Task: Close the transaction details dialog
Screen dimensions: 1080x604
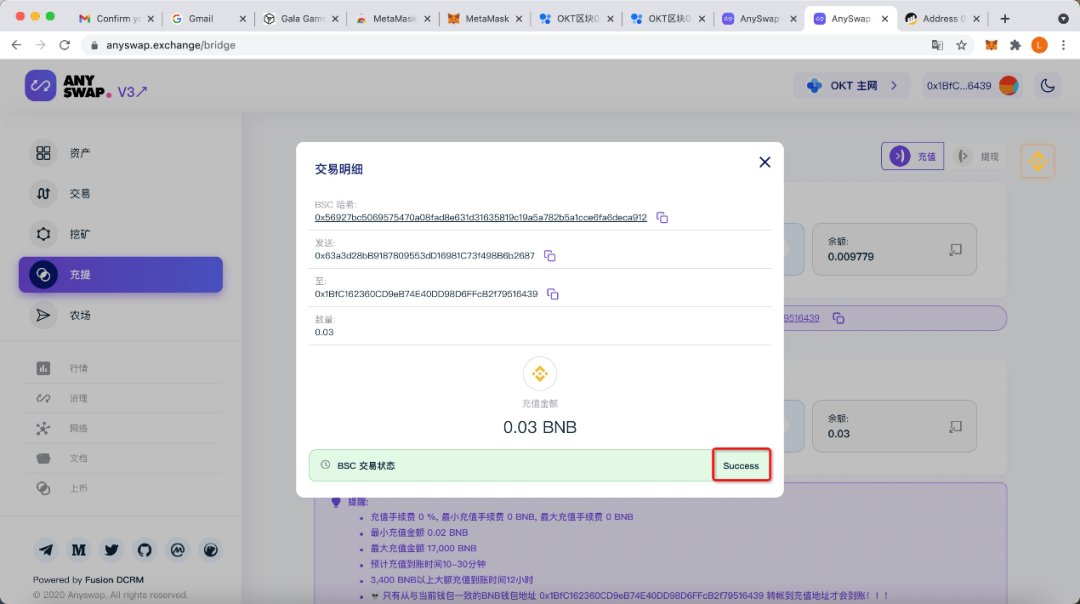Action: coord(765,162)
